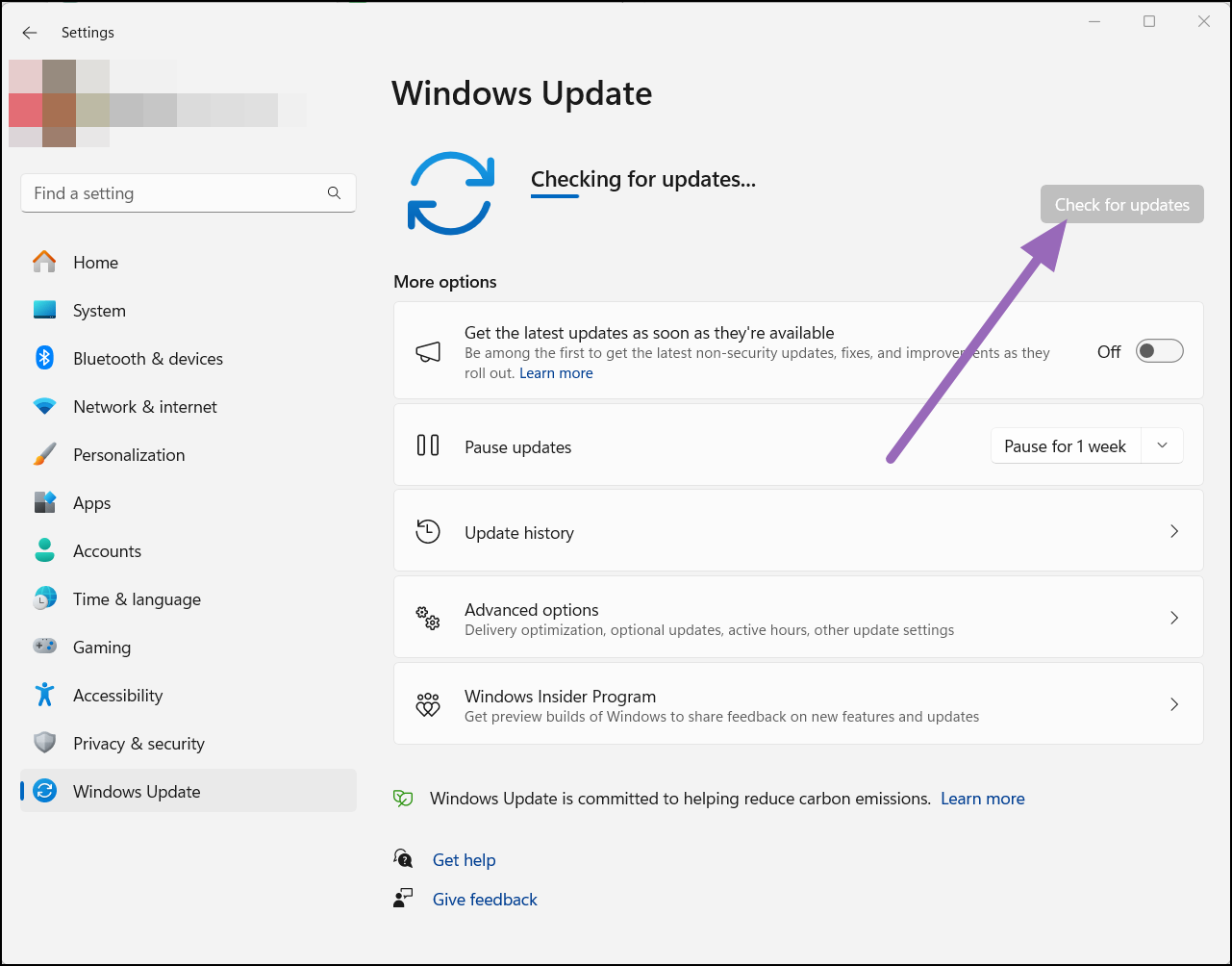Click the Bluetooth & devices icon
The height and width of the screenshot is (966, 1232).
coord(44,358)
